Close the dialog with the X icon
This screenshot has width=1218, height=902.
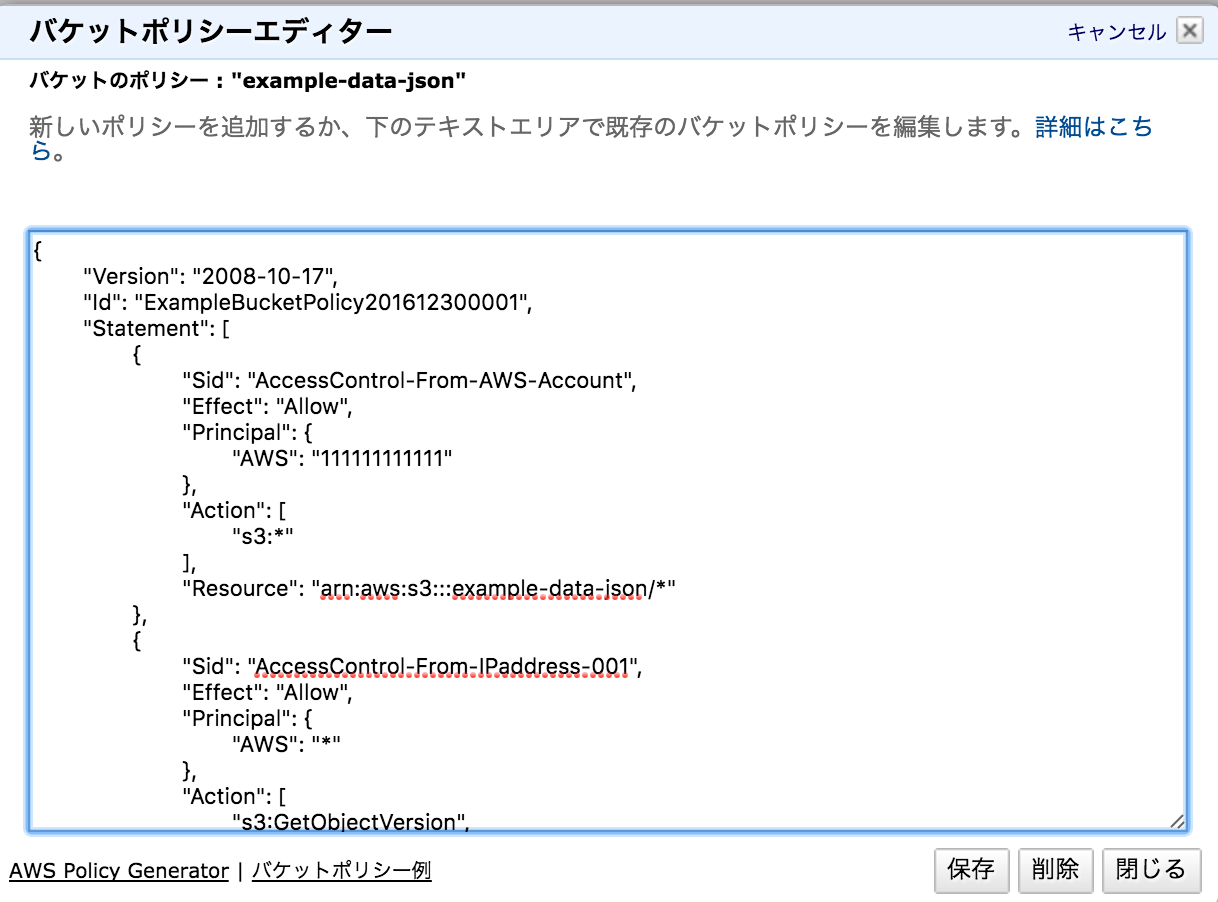point(1189,31)
